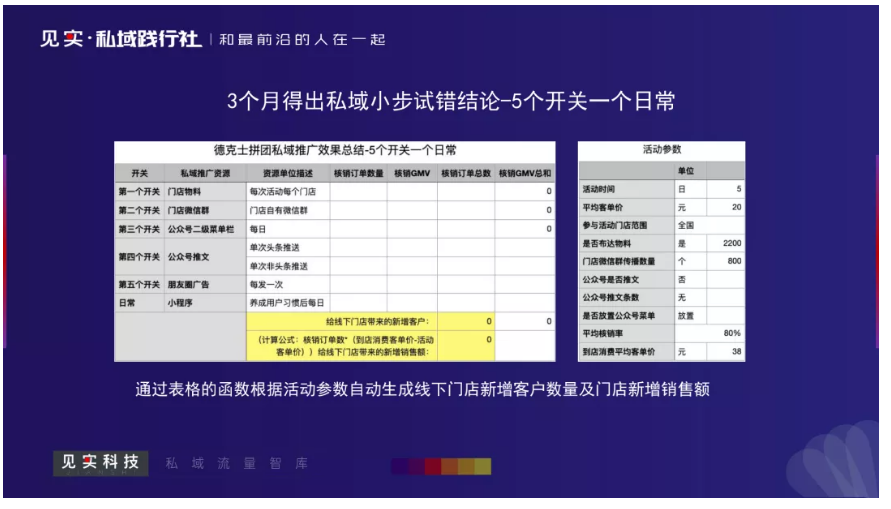
Task: Click the 小程序 cell
Action: [x=205, y=303]
